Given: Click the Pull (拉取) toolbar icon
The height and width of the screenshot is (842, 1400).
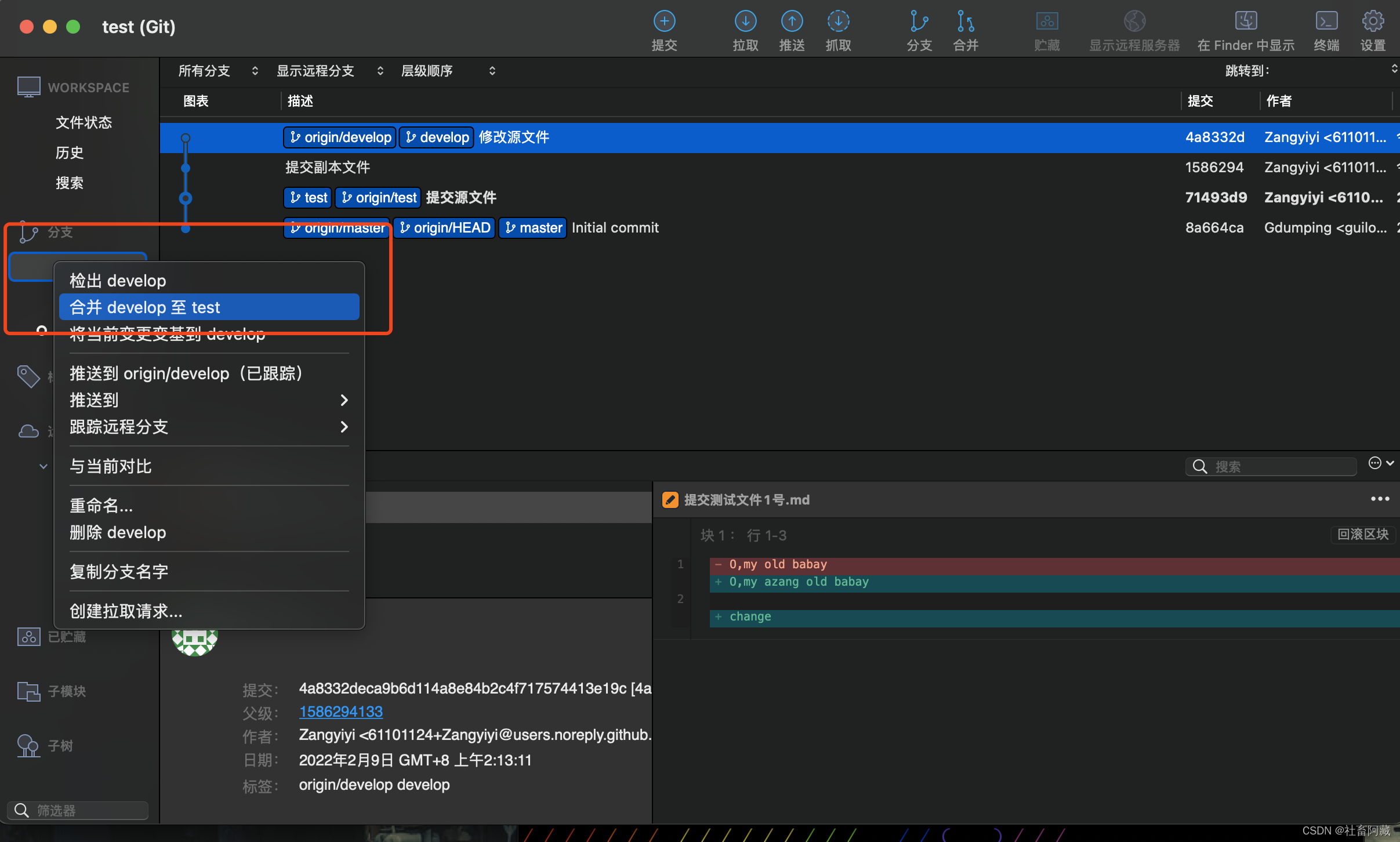Looking at the screenshot, I should tap(745, 22).
